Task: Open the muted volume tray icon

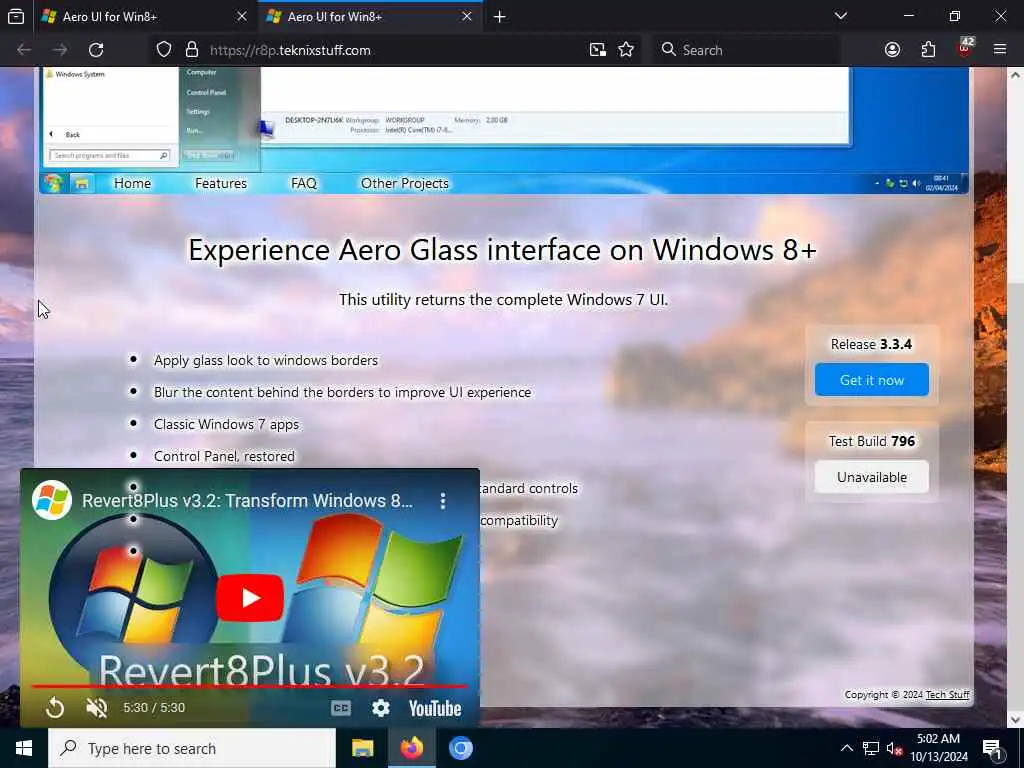Action: pos(894,748)
